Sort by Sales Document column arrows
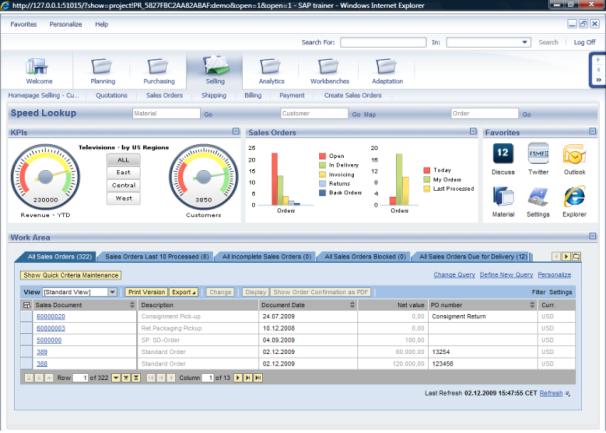Image resolution: width=606 pixels, height=433 pixels. (x=132, y=305)
